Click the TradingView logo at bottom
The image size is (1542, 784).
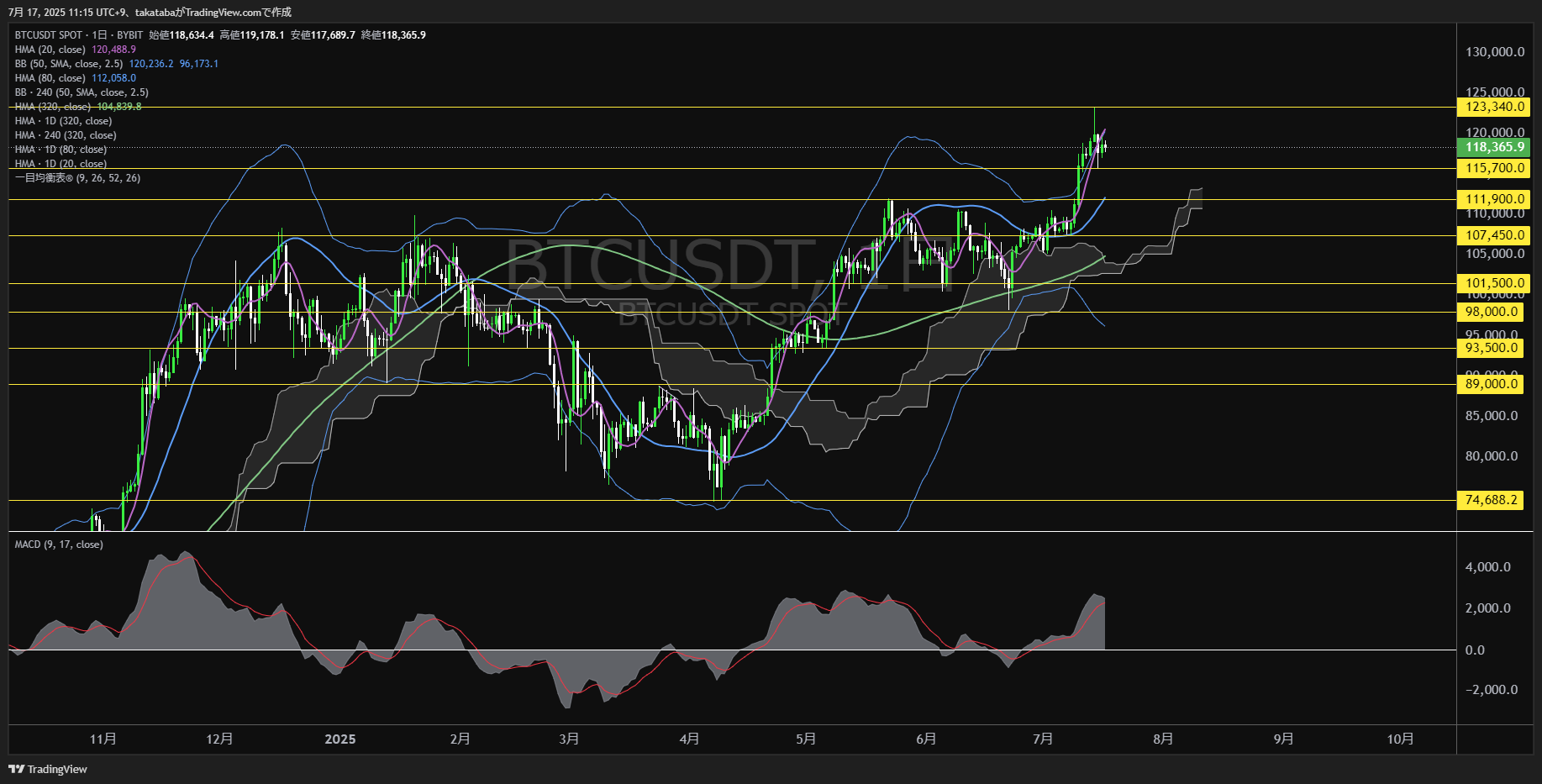coord(48,769)
